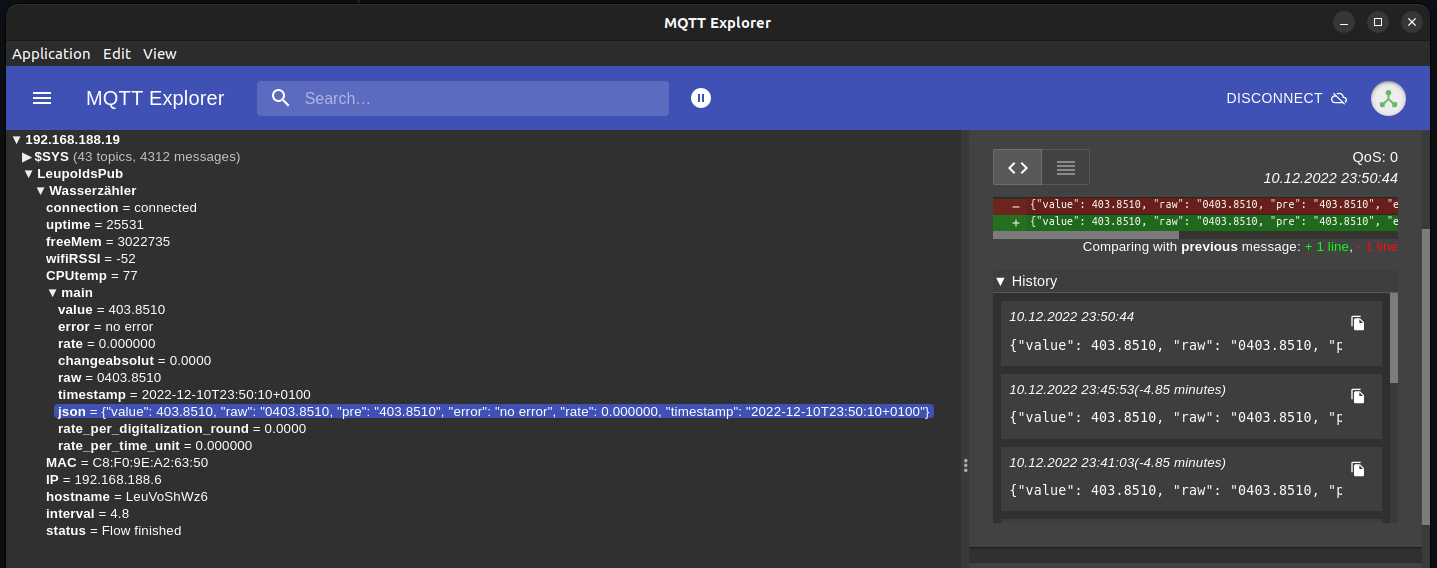Select the changeabsolut = 0.0000 topic
This screenshot has width=1437, height=568.
coord(134,361)
